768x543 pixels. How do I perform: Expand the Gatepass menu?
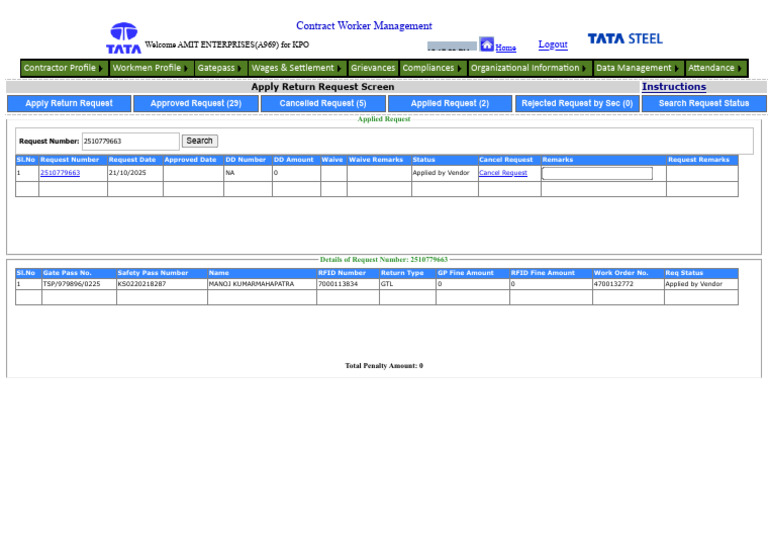(x=220, y=68)
